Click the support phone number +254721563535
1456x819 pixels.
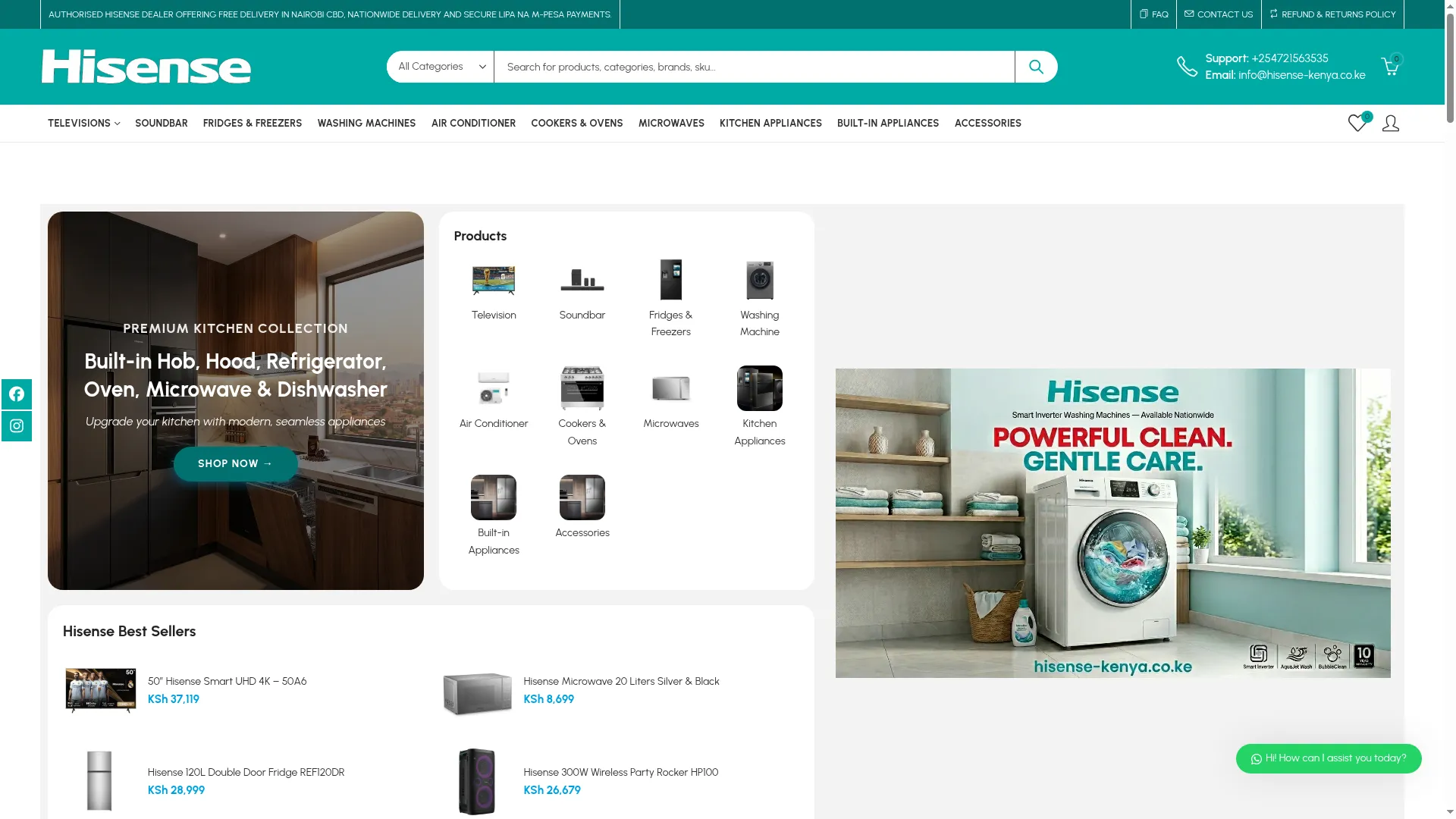(1290, 58)
